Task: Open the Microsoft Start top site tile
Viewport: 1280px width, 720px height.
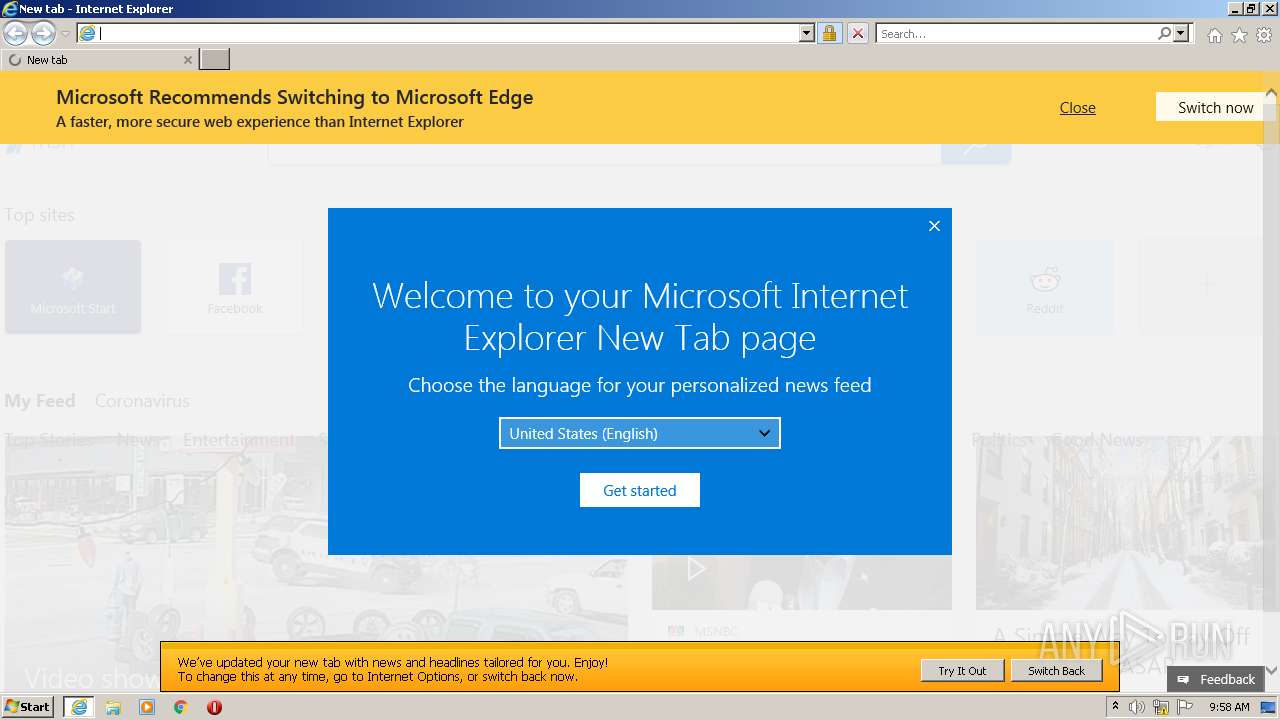Action: (73, 287)
